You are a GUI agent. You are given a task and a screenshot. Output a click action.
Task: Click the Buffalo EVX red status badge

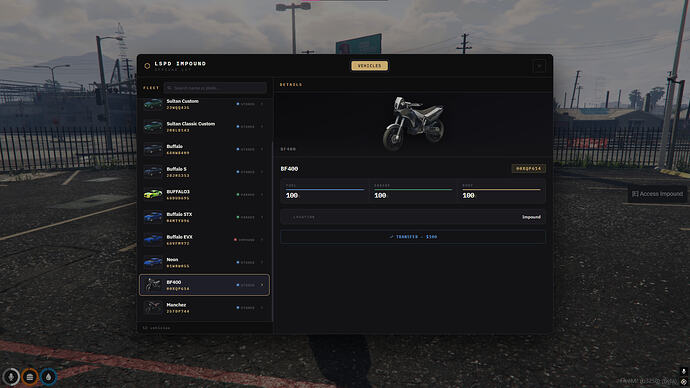[x=244, y=240]
